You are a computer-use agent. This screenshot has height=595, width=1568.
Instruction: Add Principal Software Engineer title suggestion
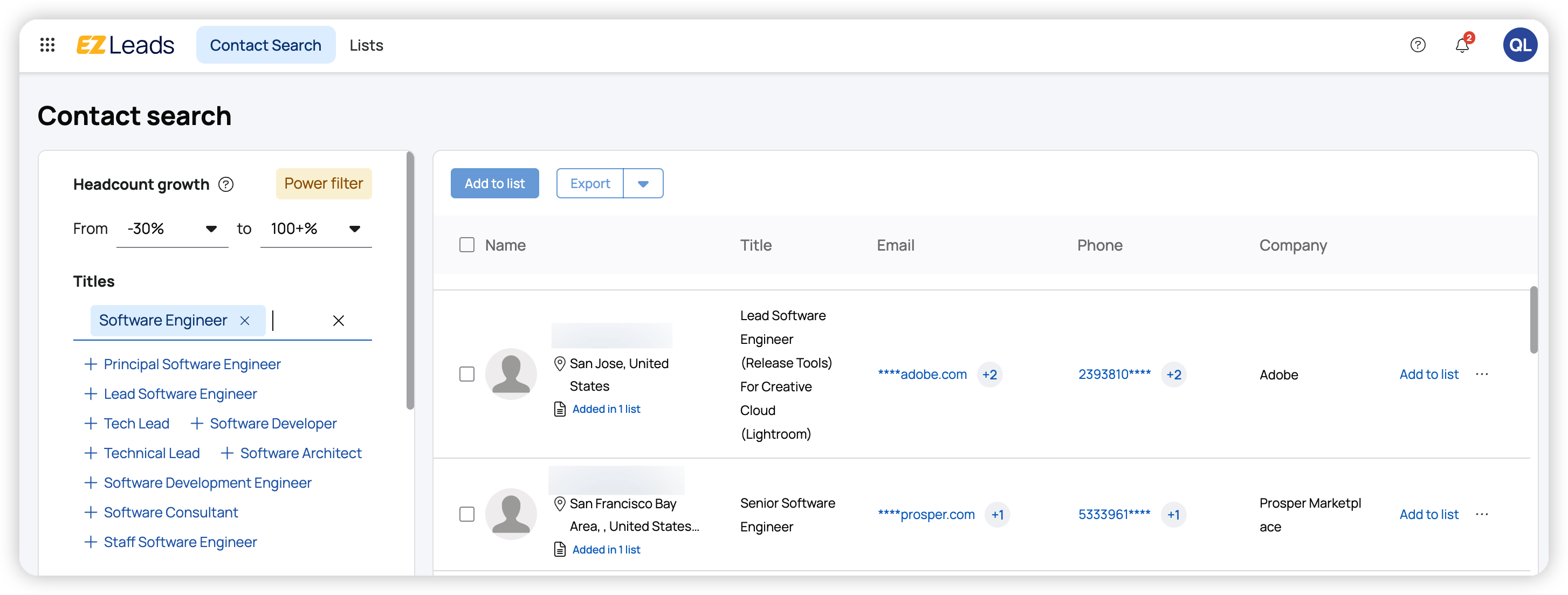click(x=183, y=364)
